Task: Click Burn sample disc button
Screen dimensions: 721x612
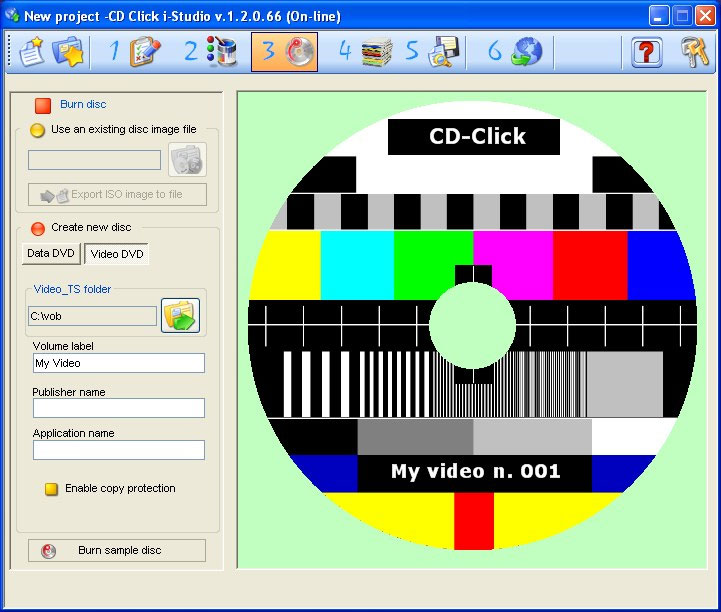Action: point(117,550)
